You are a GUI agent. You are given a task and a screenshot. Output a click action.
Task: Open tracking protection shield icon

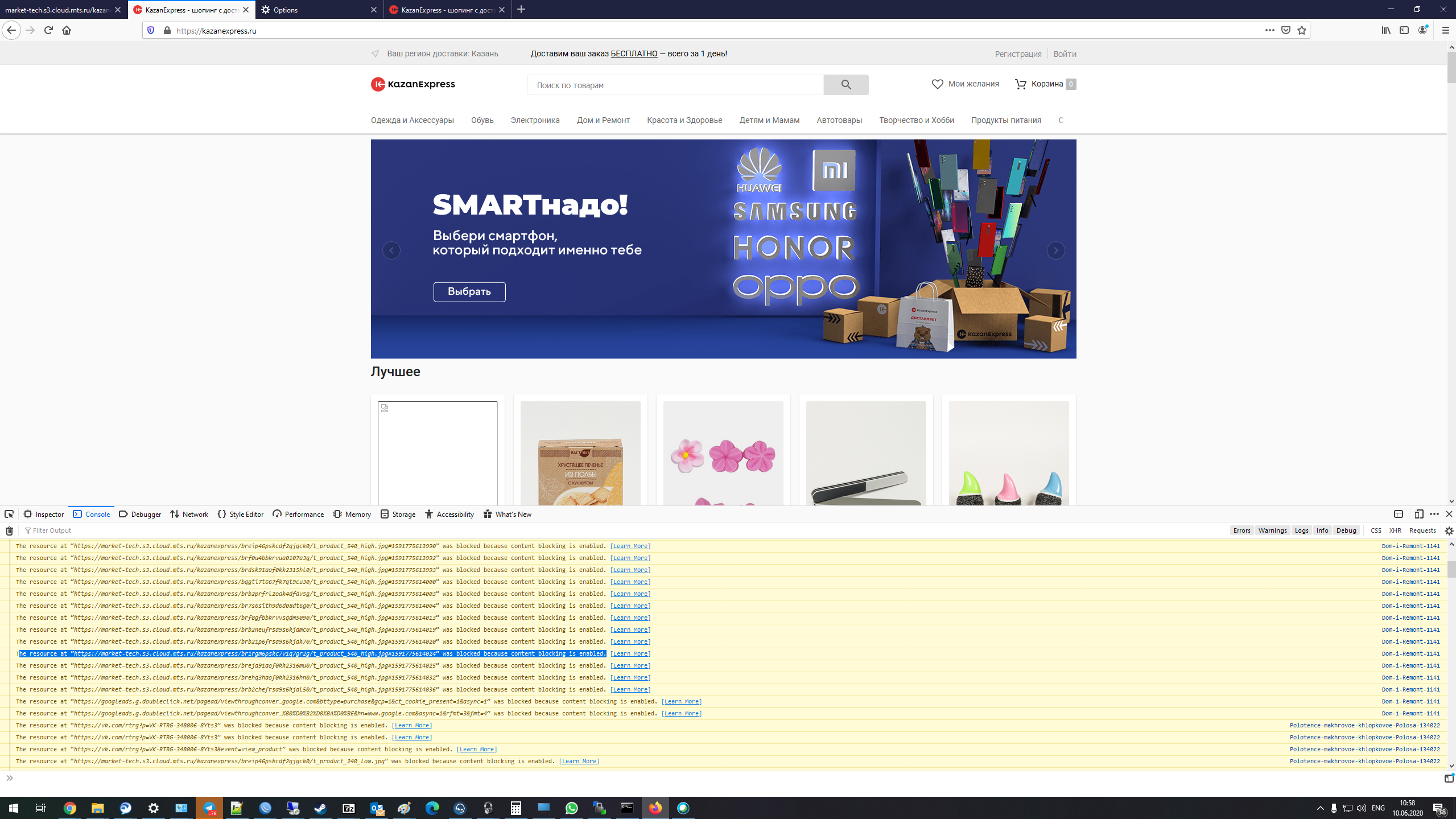(151, 30)
